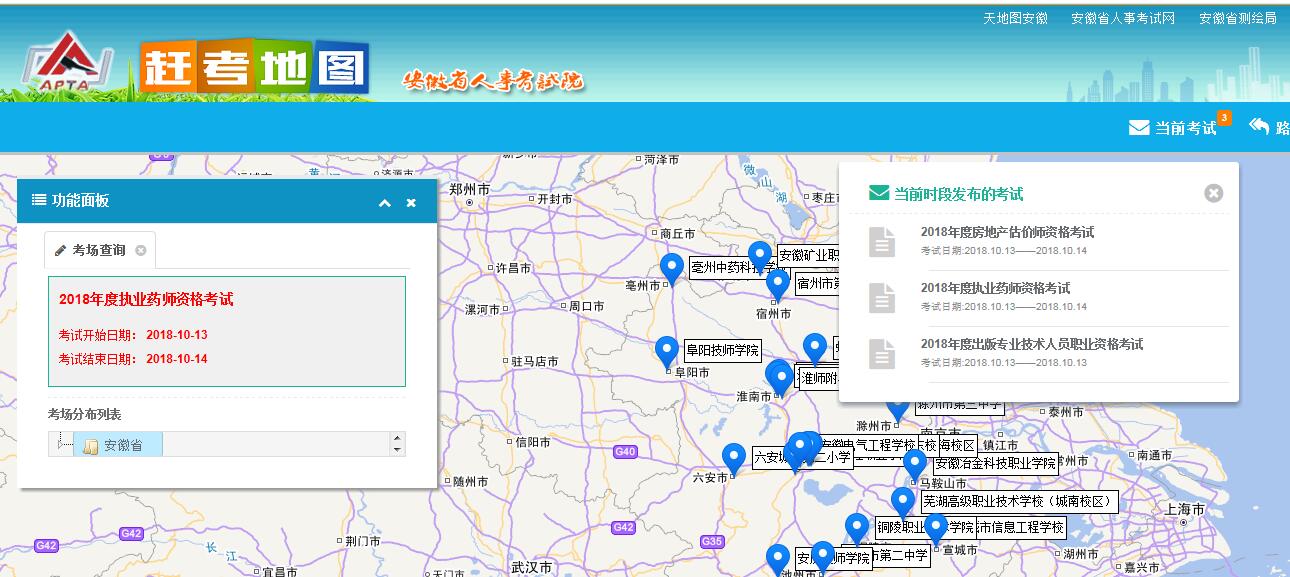Viewport: 1290px width, 577px height.
Task: Click the folder icon next to 安徽省
Action: (x=90, y=446)
